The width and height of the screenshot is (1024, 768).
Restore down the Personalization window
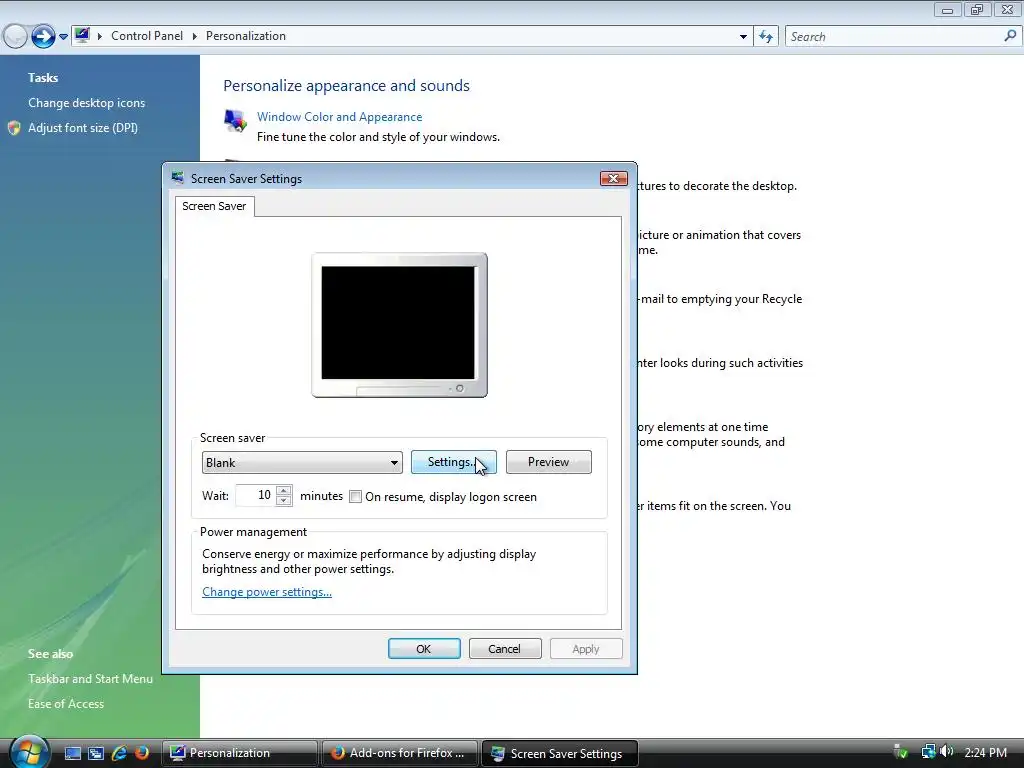[x=977, y=10]
